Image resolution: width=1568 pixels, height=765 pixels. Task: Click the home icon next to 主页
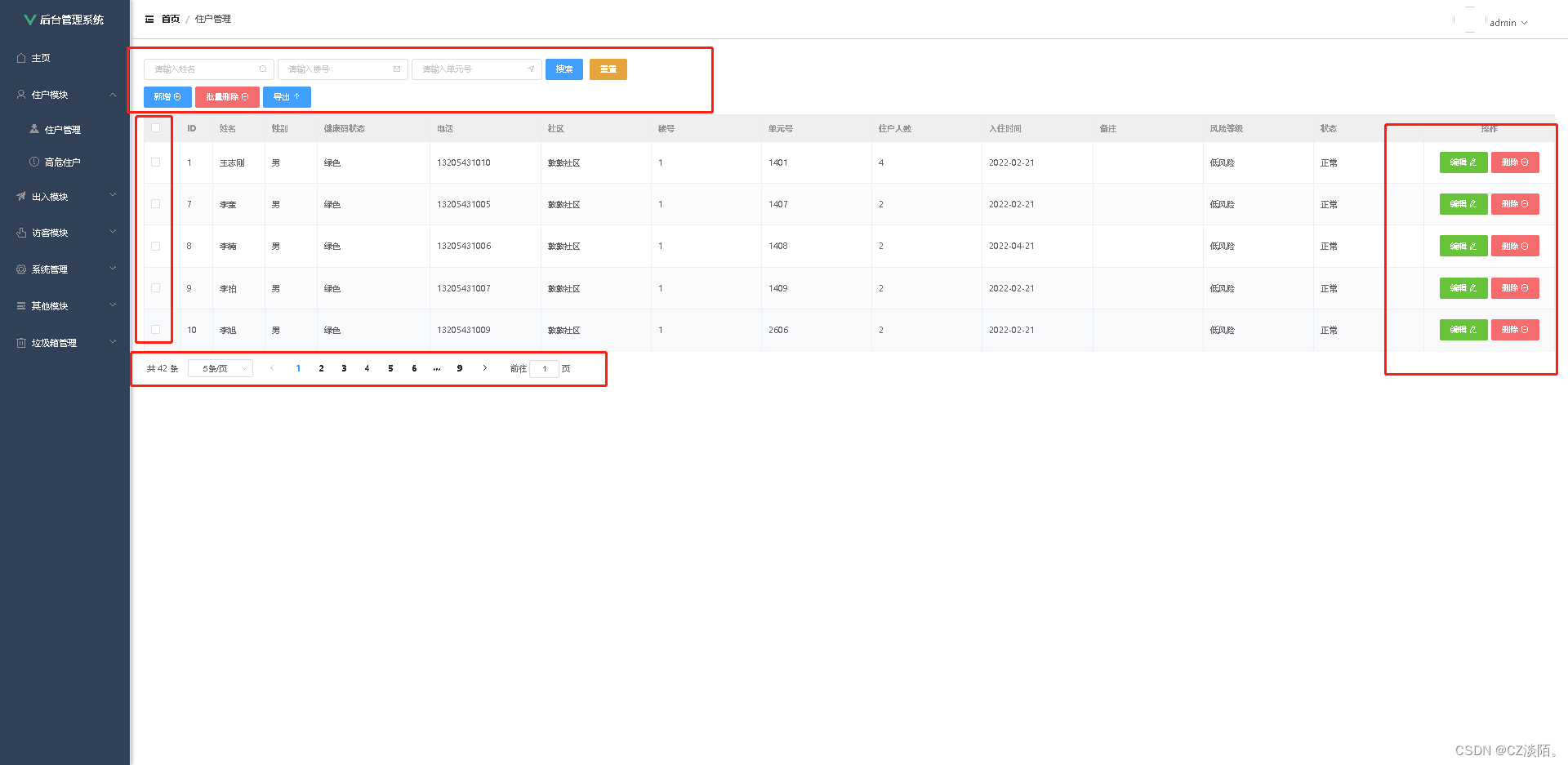(x=21, y=58)
